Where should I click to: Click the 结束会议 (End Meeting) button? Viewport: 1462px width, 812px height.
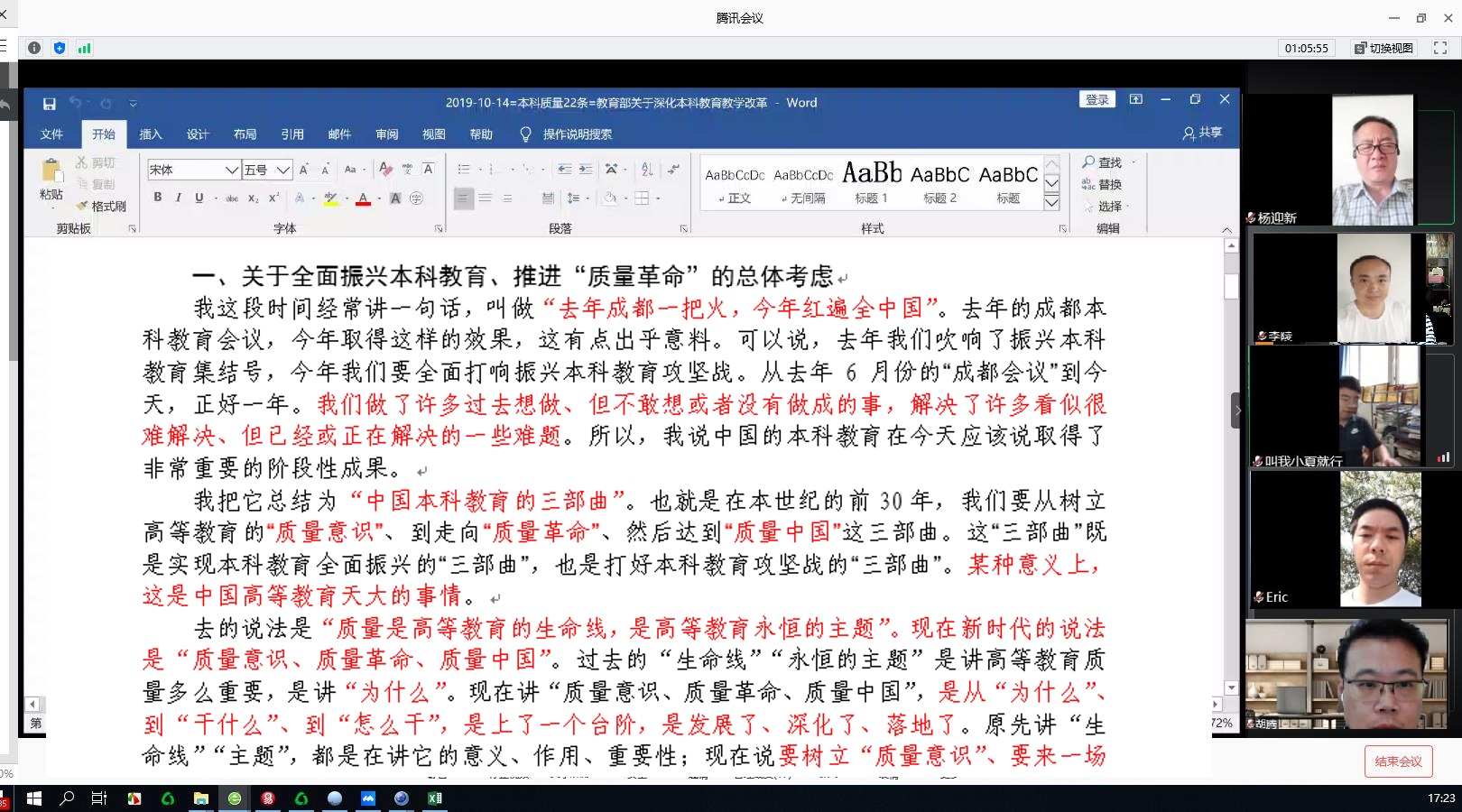(x=1398, y=761)
